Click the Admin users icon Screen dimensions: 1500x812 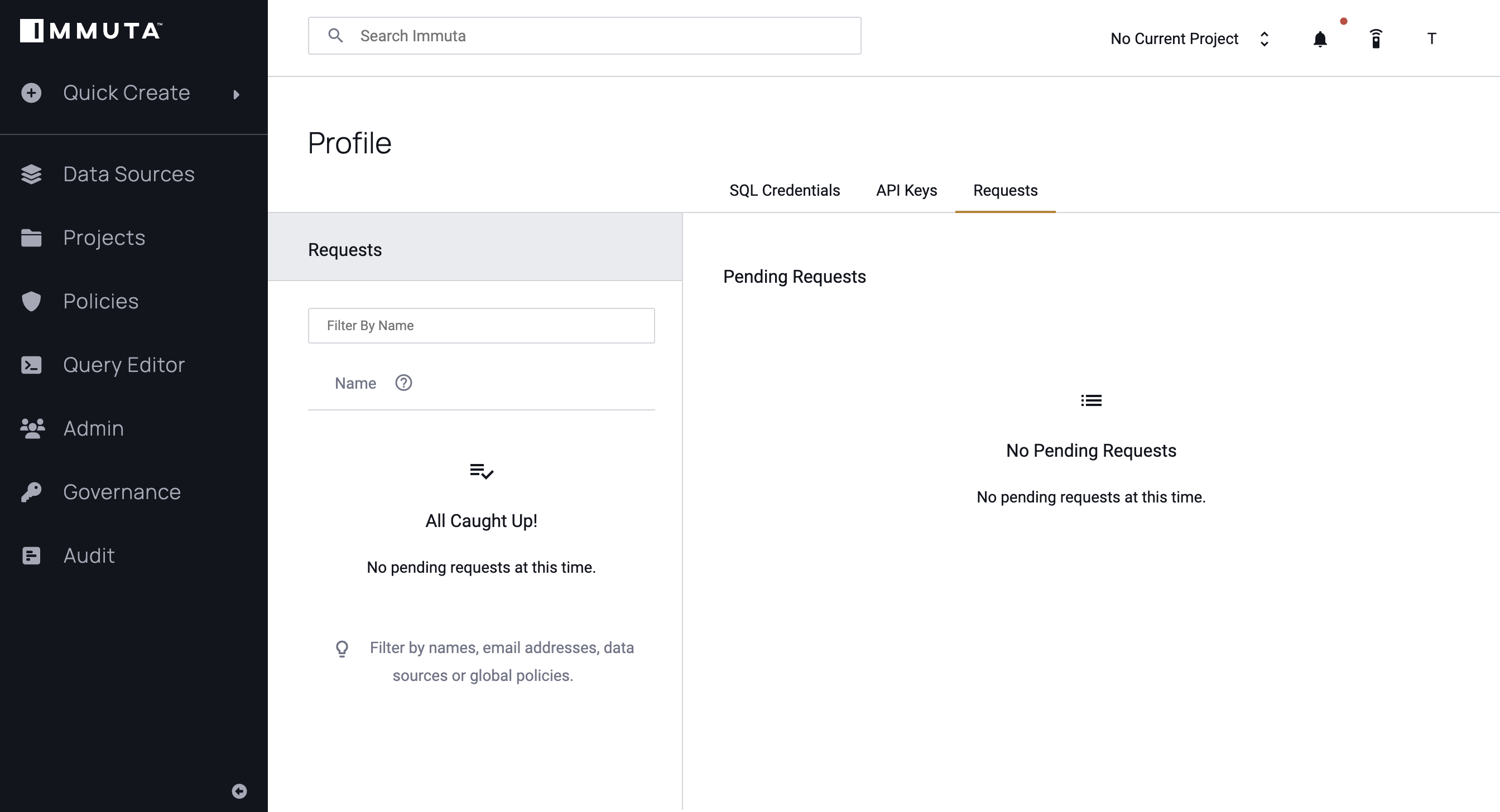click(x=32, y=428)
